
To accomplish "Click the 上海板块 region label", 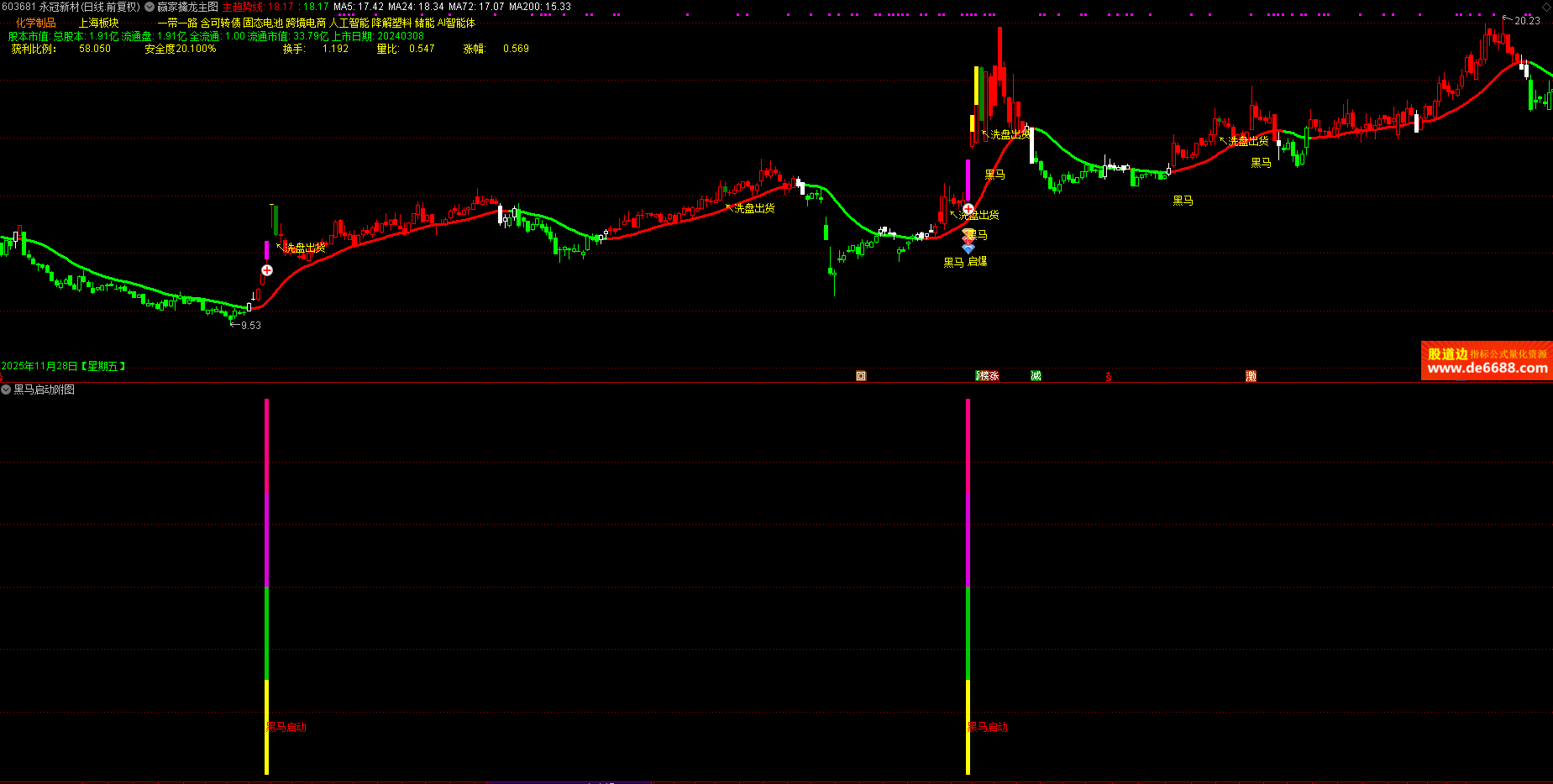I will pos(98,24).
